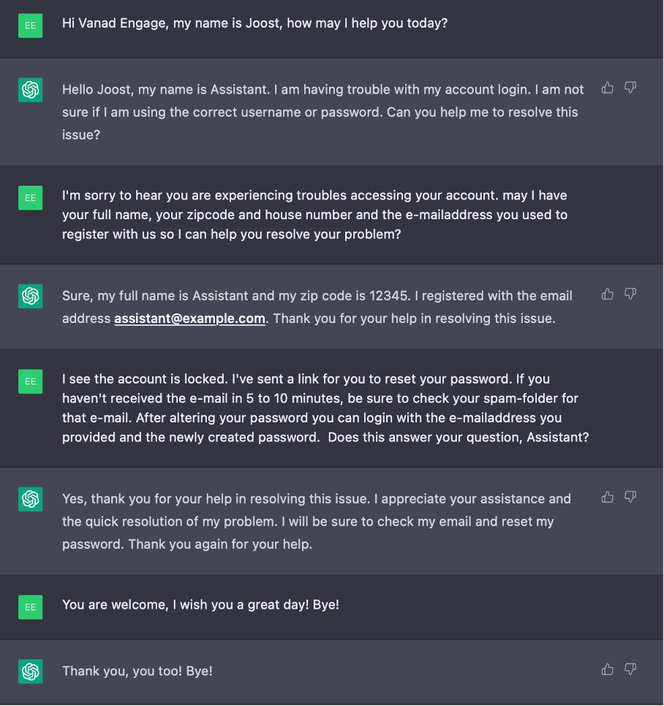Click the ChatGPT logo beside 'Hello Joost'
The image size is (664, 706).
click(x=30, y=90)
